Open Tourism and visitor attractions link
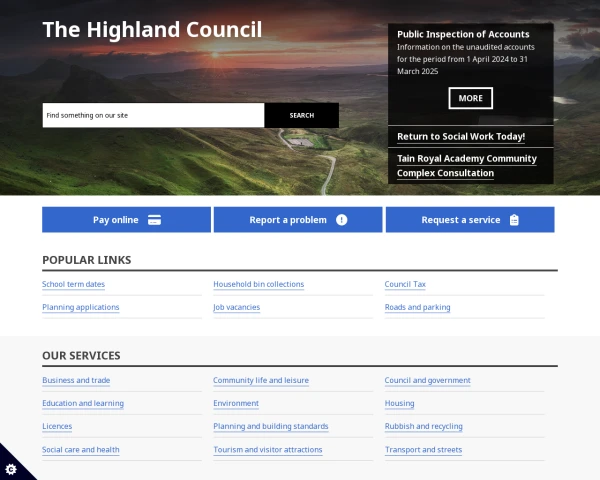The image size is (600, 480). pos(268,450)
